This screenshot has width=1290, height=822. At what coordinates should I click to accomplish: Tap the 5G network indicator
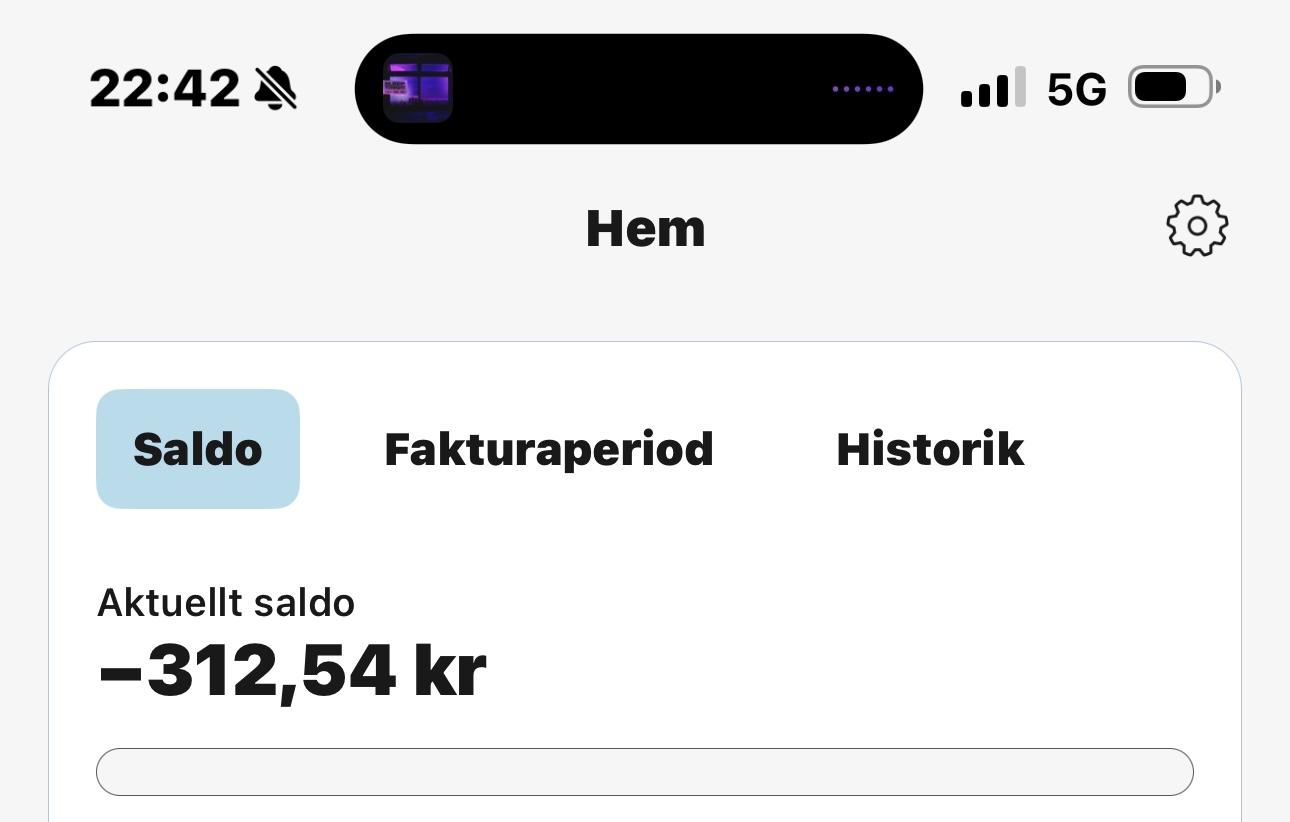[1077, 90]
